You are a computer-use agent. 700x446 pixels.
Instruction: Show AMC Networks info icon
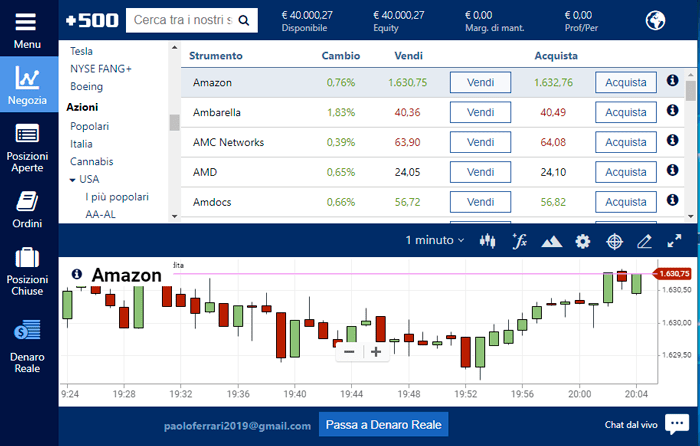click(x=672, y=140)
